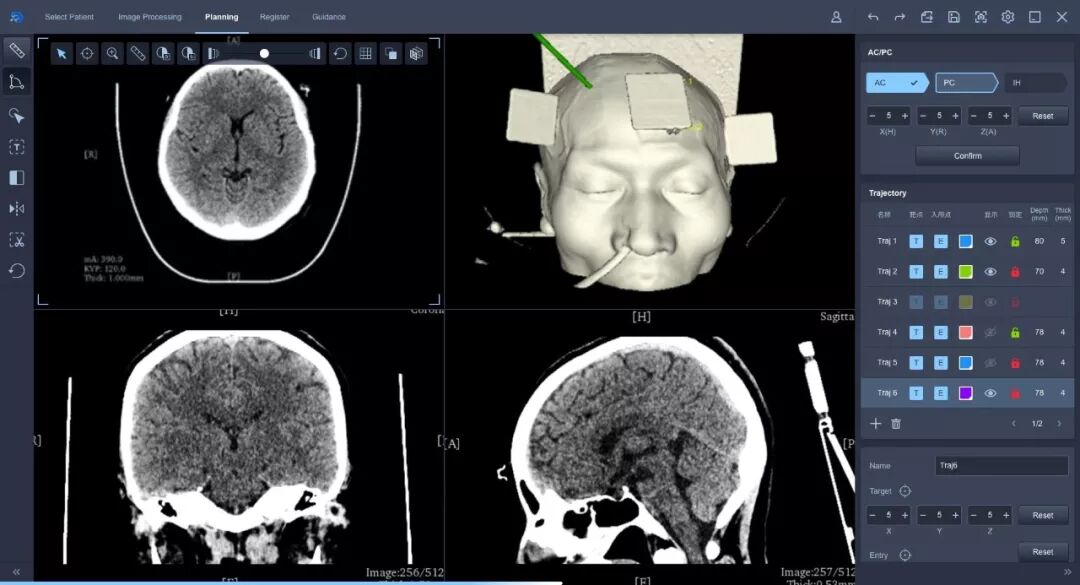Decrease Target X value with minus
This screenshot has height=585, width=1080.
872,515
